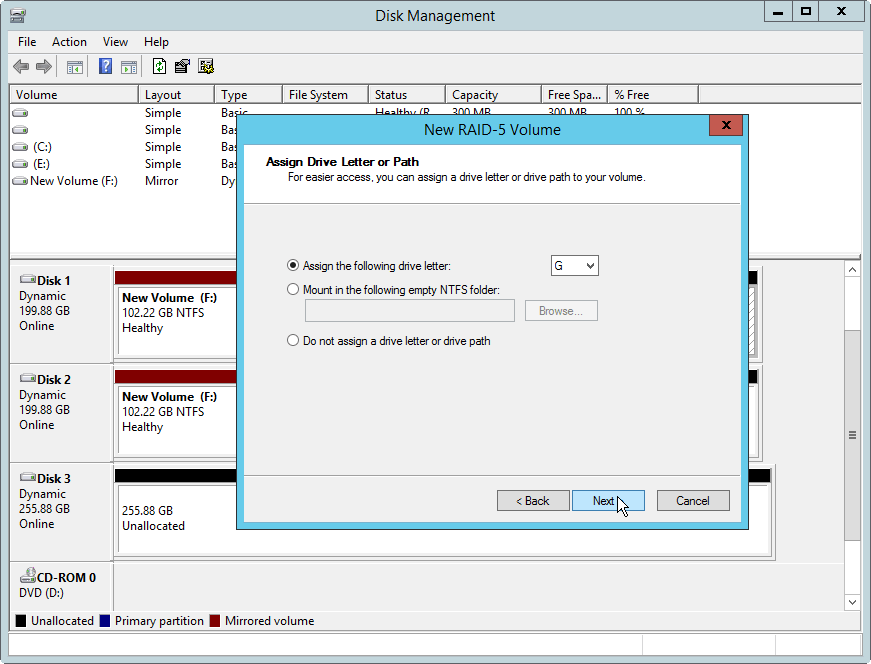Select Disk 1 New Volume (F:) partition block
The image size is (871, 664).
[x=176, y=320]
